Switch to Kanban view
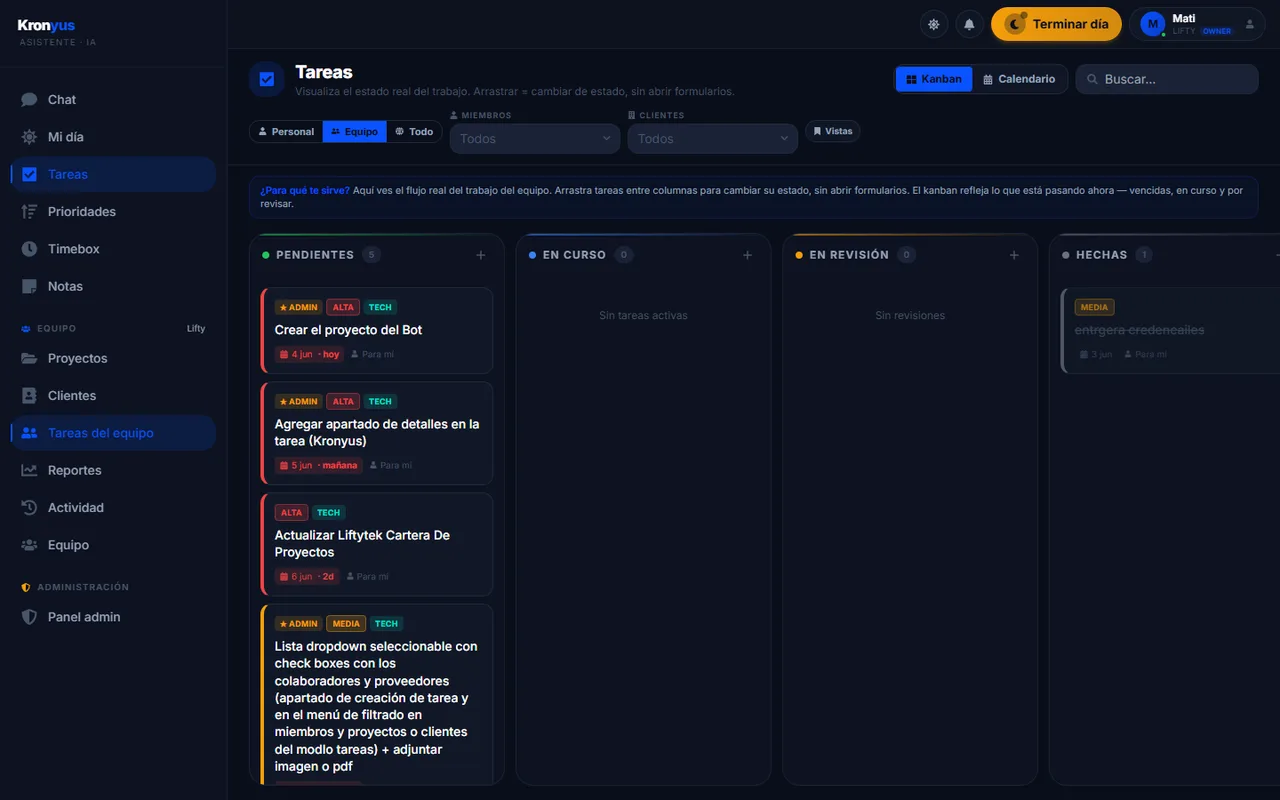The image size is (1280, 800). pyautogui.click(x=934, y=79)
